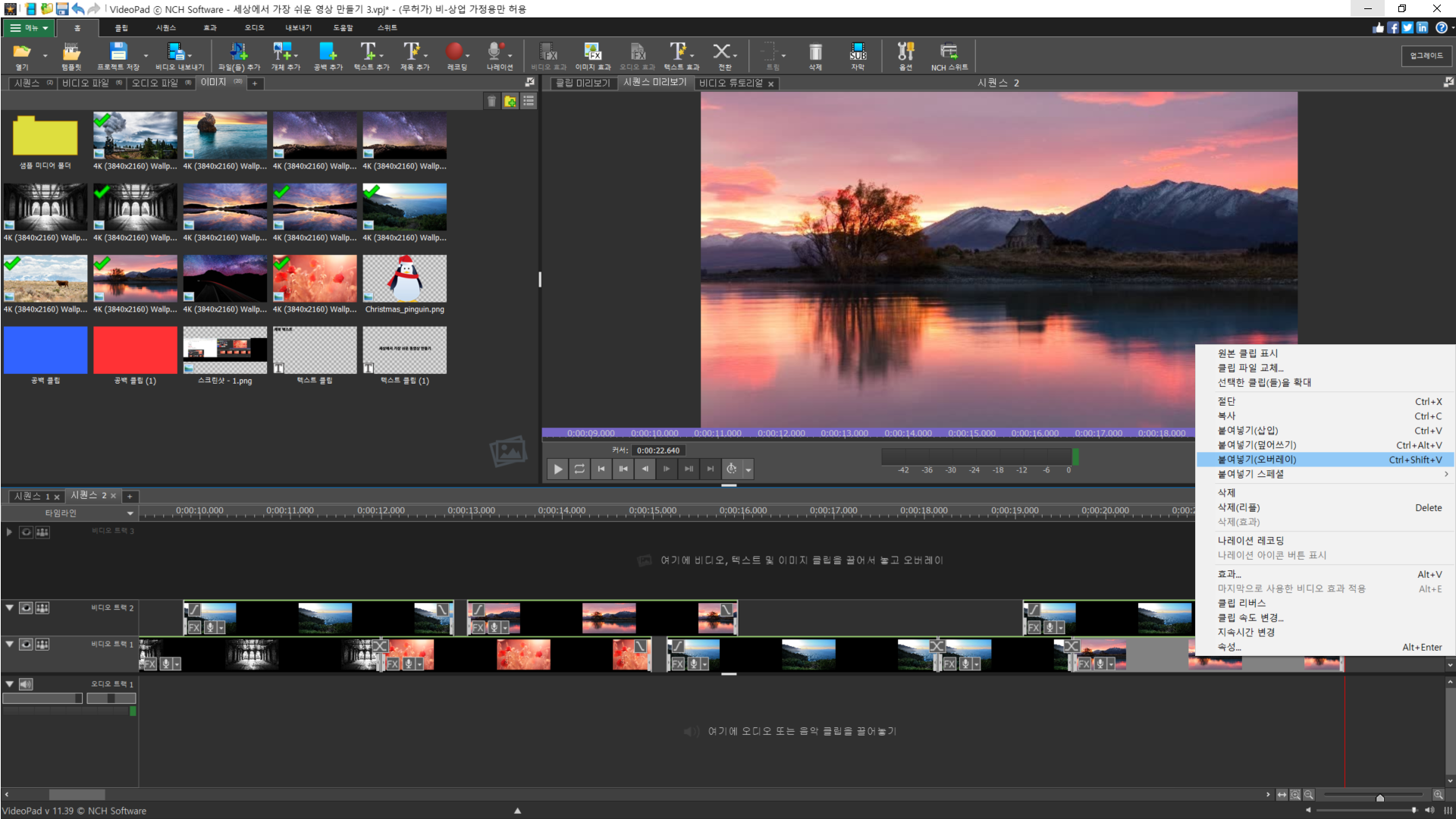Toggle visibility eye of 비디오 트랙 1
Viewport: 1456px width, 819px height.
[26, 644]
